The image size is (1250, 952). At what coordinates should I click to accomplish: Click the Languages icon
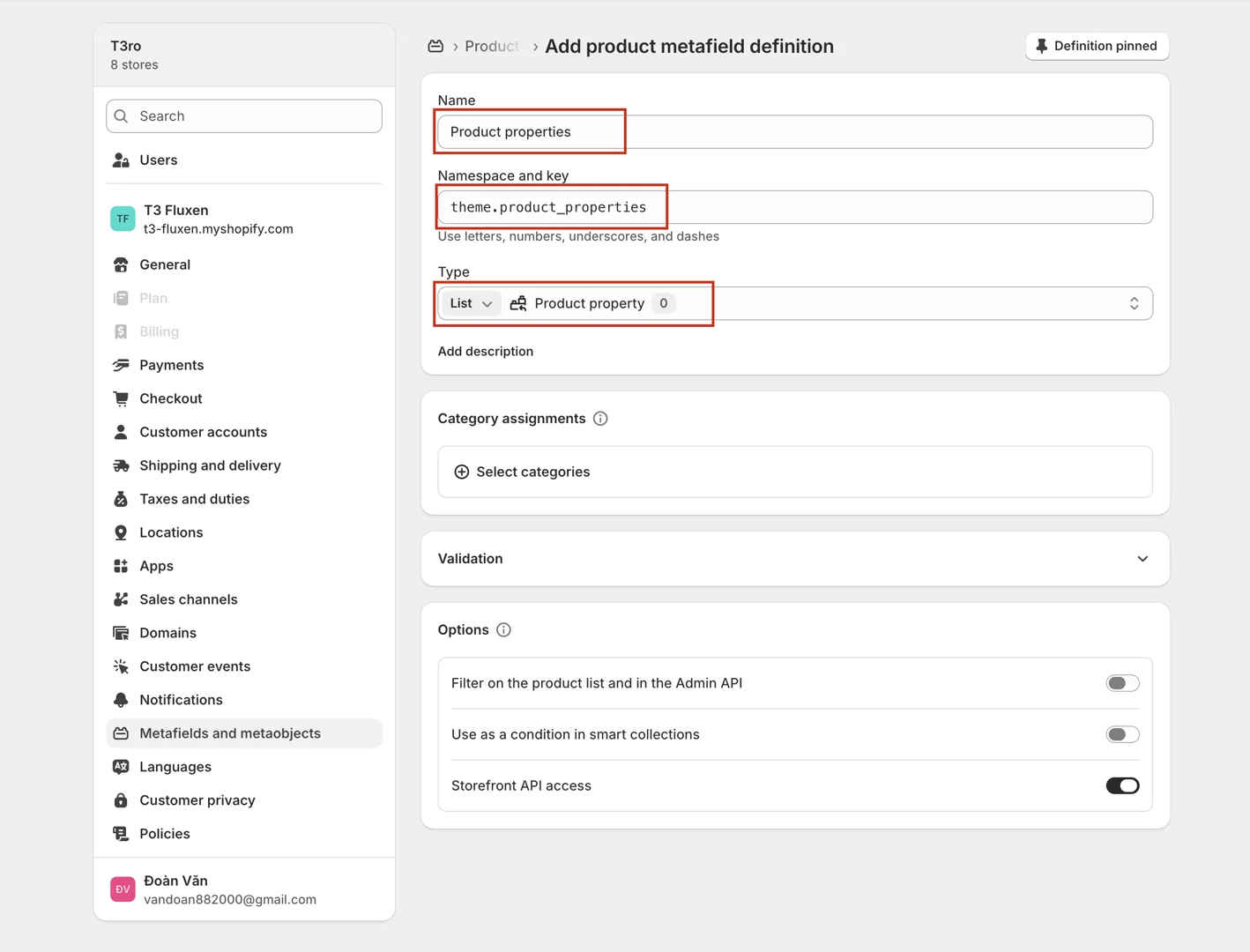pyautogui.click(x=121, y=767)
